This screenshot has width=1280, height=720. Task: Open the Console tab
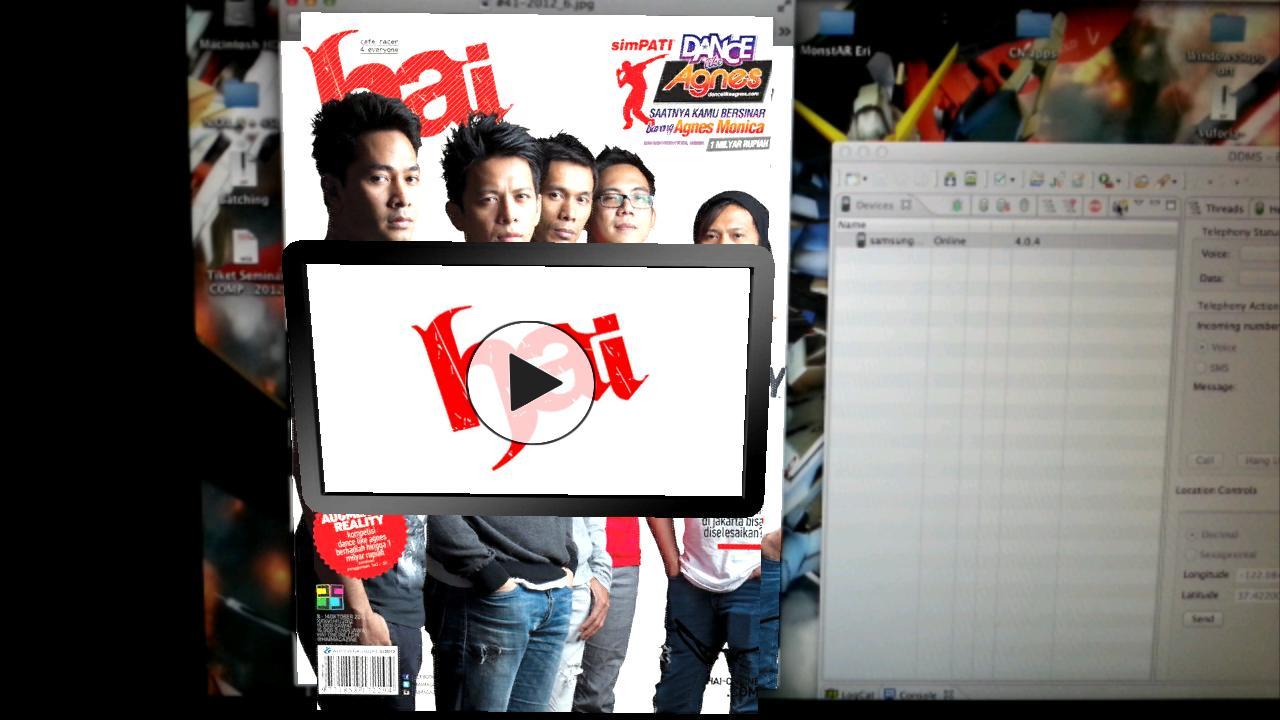pyautogui.click(x=918, y=693)
